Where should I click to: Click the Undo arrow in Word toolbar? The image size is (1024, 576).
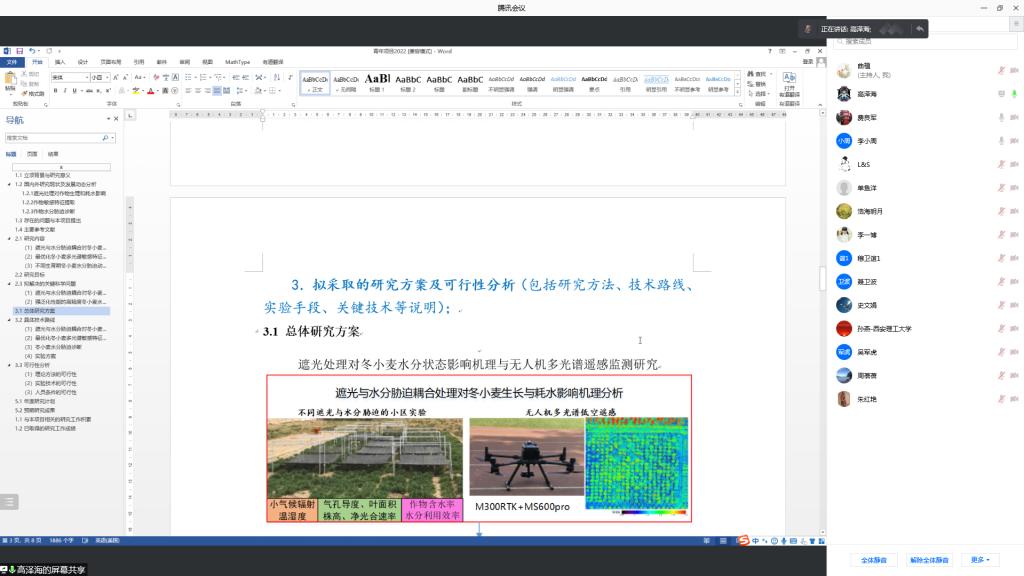(x=33, y=50)
